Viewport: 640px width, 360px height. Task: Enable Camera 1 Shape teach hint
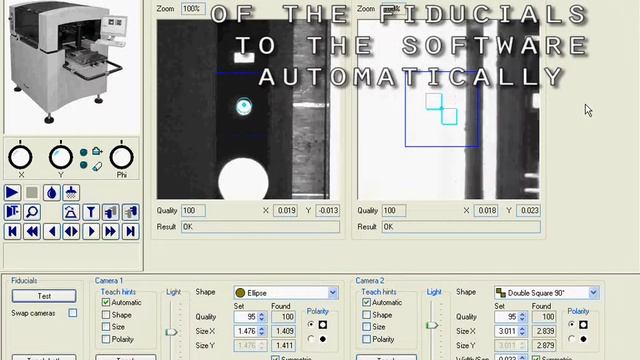point(106,315)
